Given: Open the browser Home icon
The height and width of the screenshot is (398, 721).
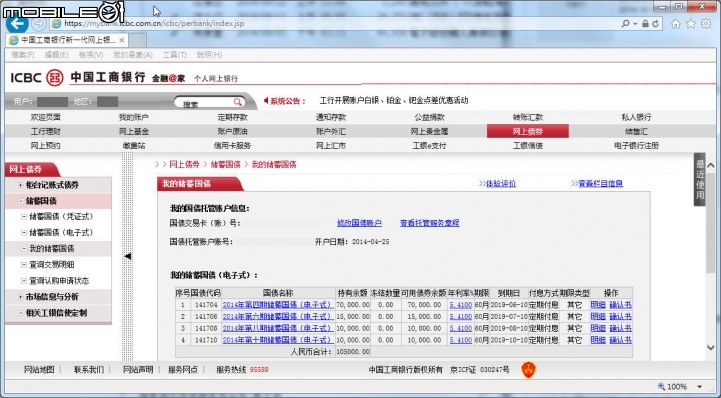Looking at the screenshot, I should pyautogui.click(x=675, y=24).
